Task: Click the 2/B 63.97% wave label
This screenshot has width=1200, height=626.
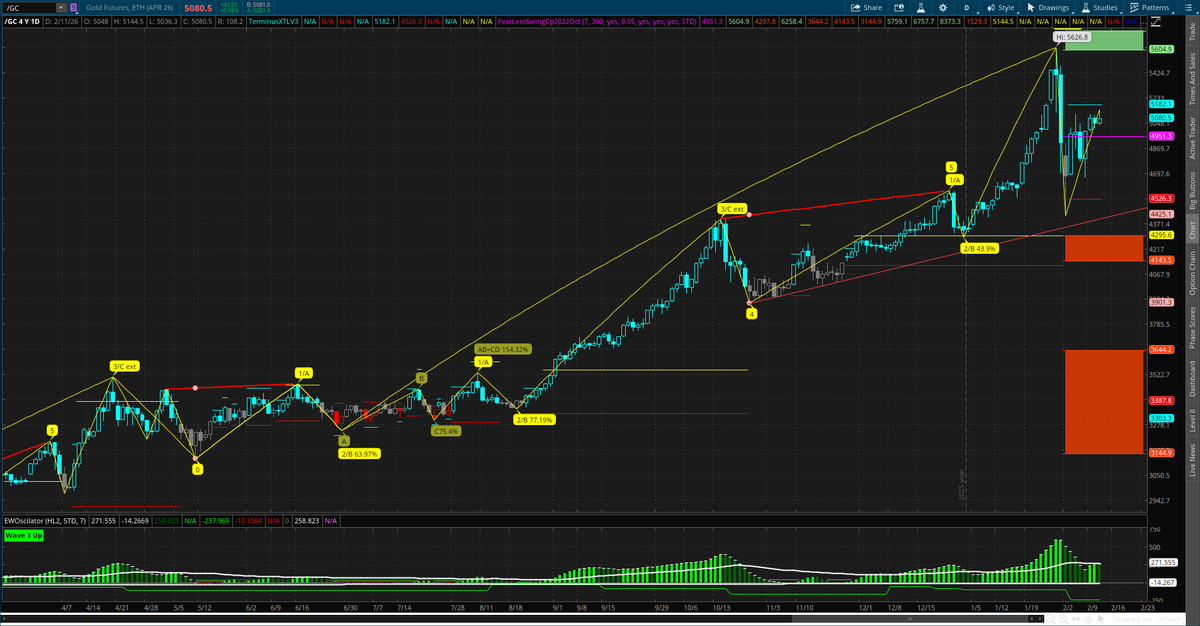Action: [x=359, y=453]
